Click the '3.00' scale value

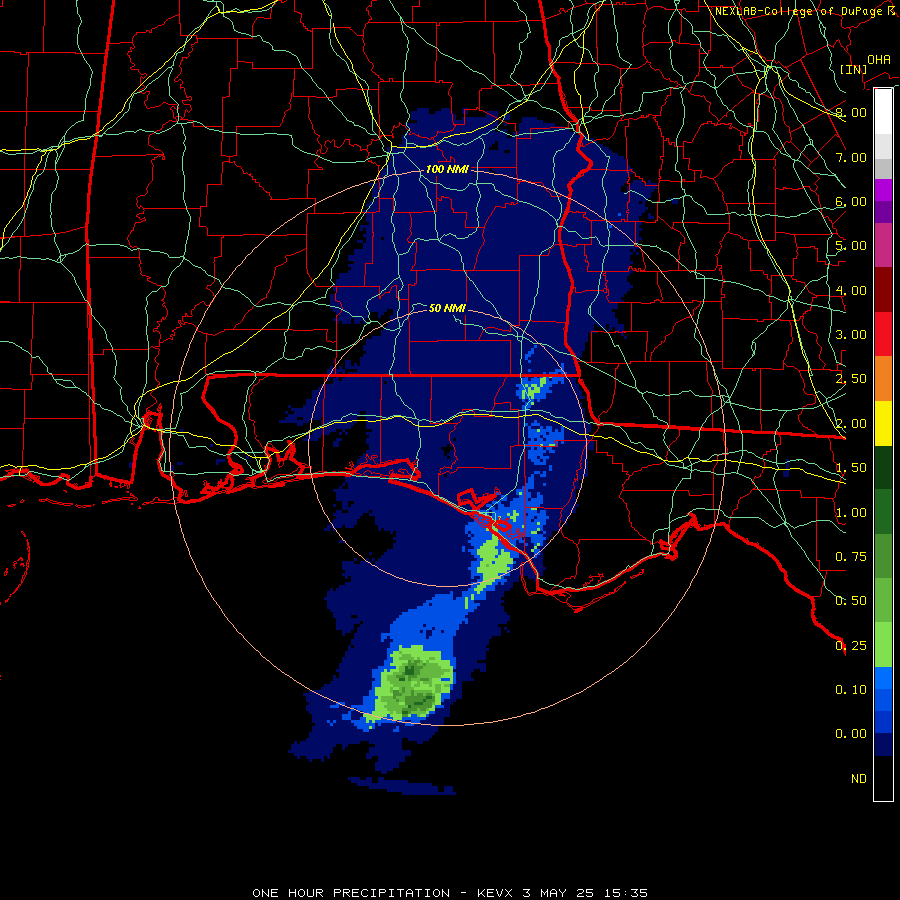pos(851,335)
